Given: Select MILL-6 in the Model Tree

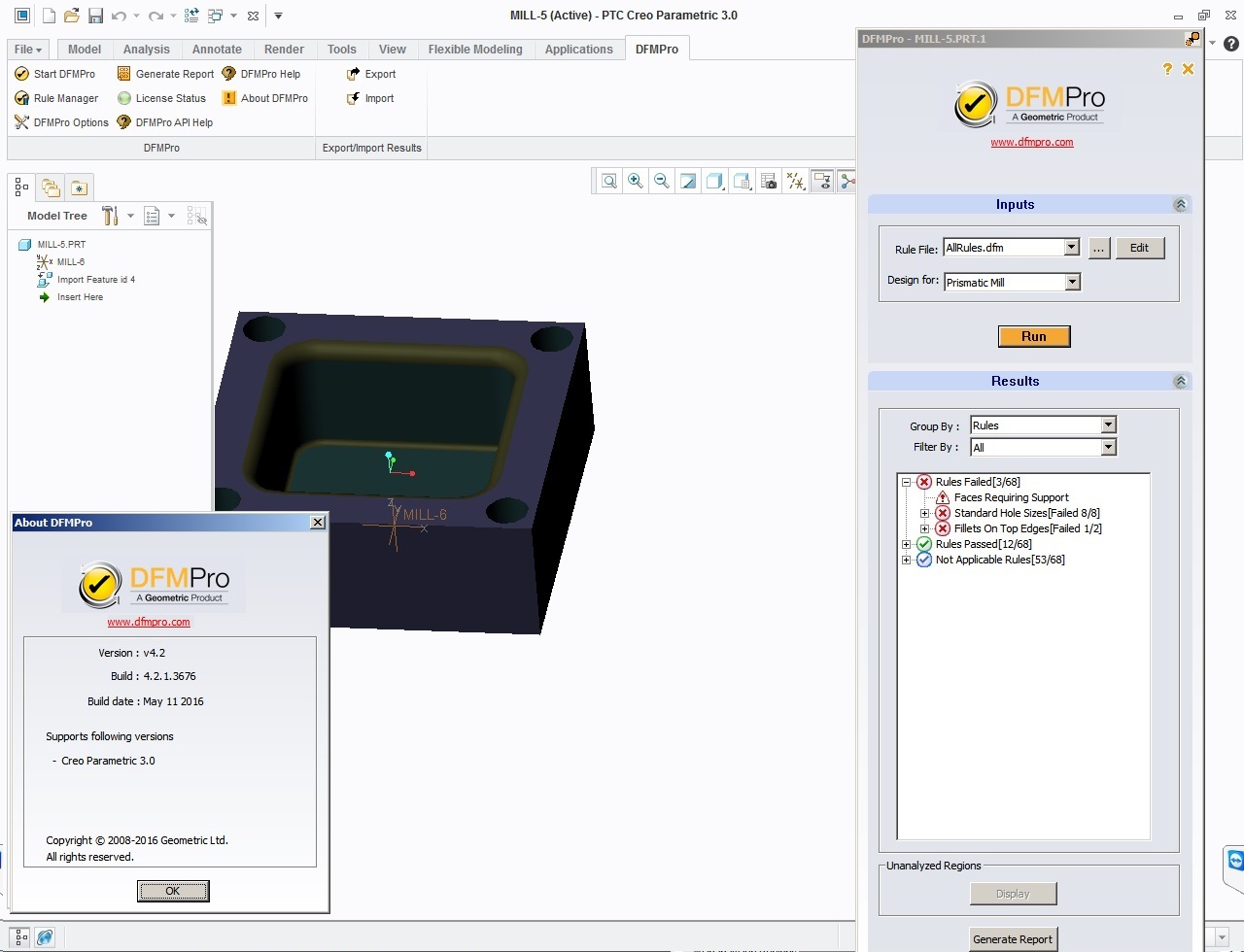Looking at the screenshot, I should pos(71,262).
